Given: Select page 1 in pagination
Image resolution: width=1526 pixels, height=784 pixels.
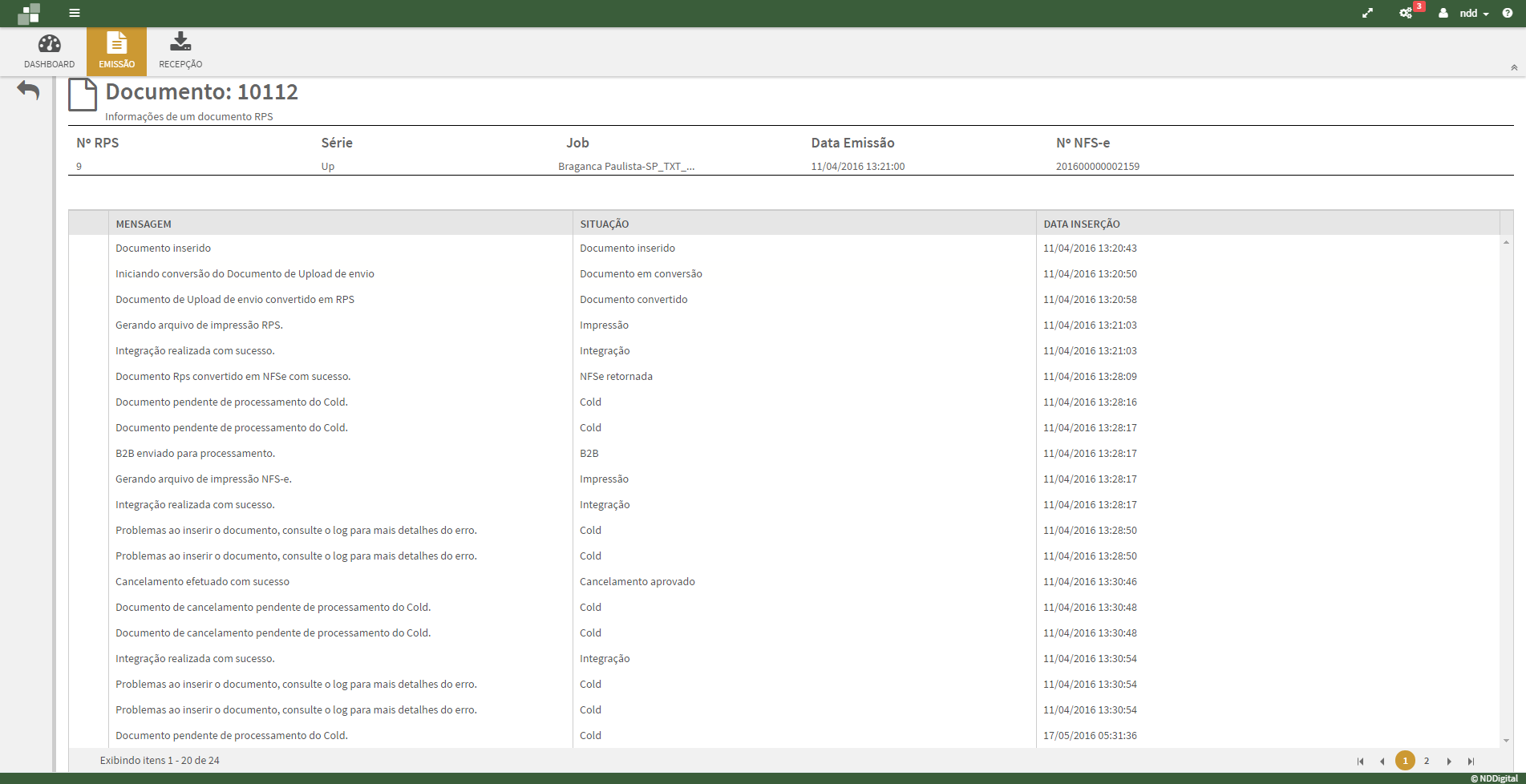Looking at the screenshot, I should 1405,761.
